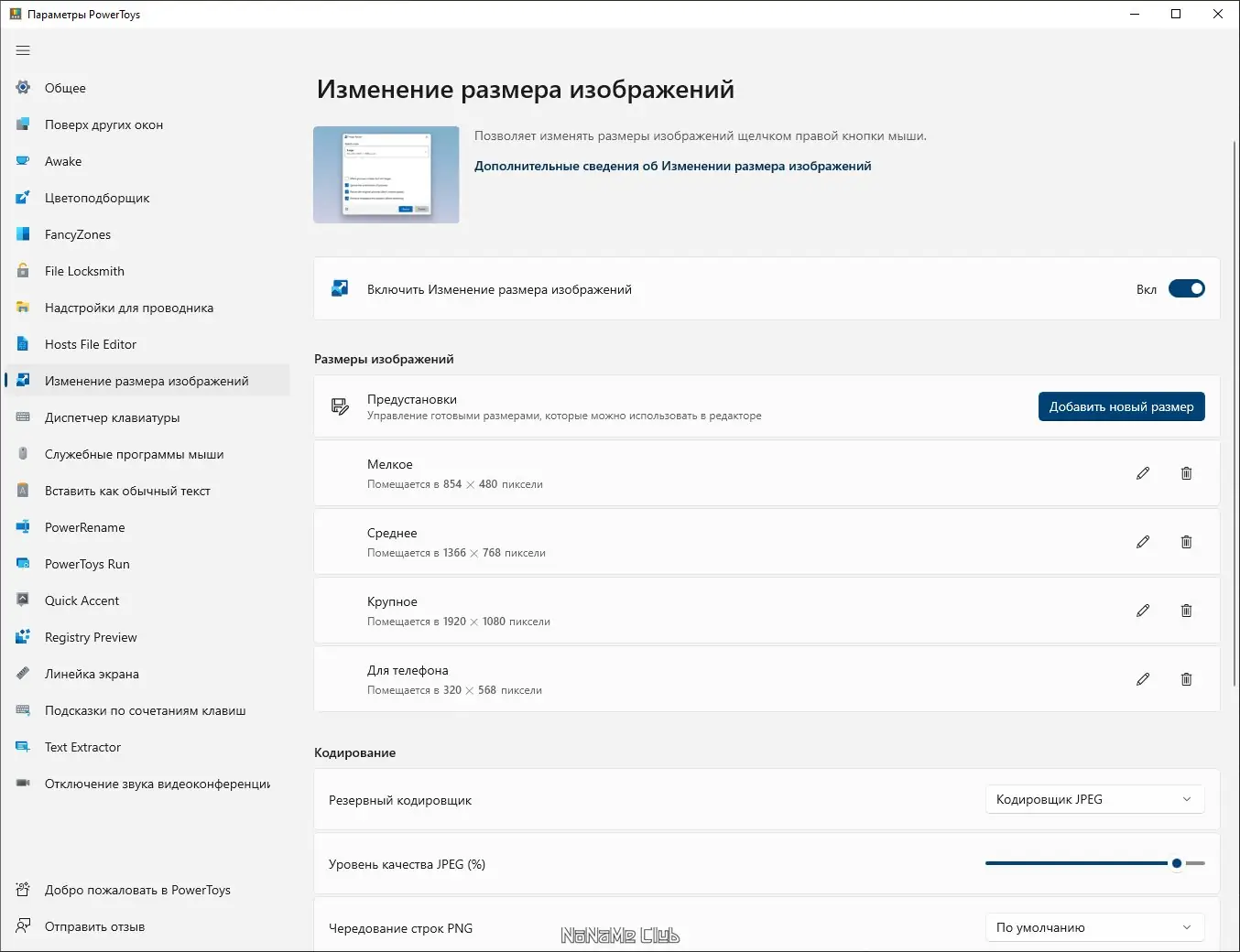The image size is (1240, 952).
Task: Click the FancyZones sidebar icon
Action: tap(23, 234)
